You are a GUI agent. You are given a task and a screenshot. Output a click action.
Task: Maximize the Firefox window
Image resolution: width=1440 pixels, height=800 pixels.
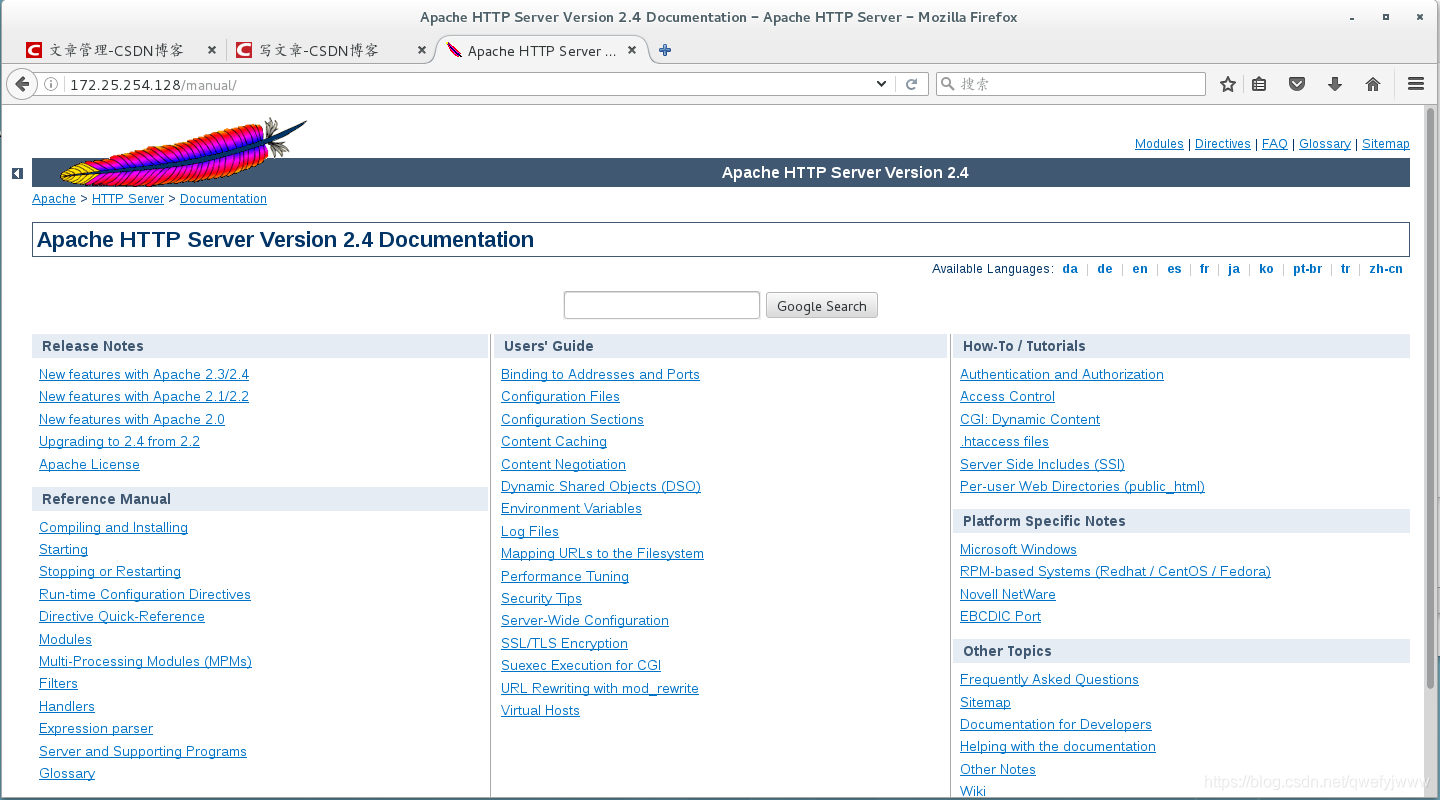point(1385,17)
